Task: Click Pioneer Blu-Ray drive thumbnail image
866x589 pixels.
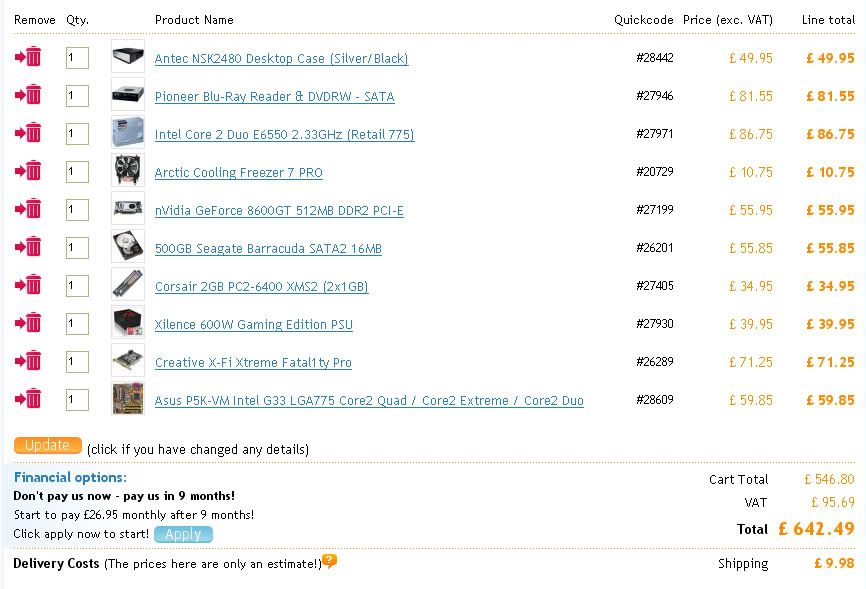Action: (x=128, y=94)
